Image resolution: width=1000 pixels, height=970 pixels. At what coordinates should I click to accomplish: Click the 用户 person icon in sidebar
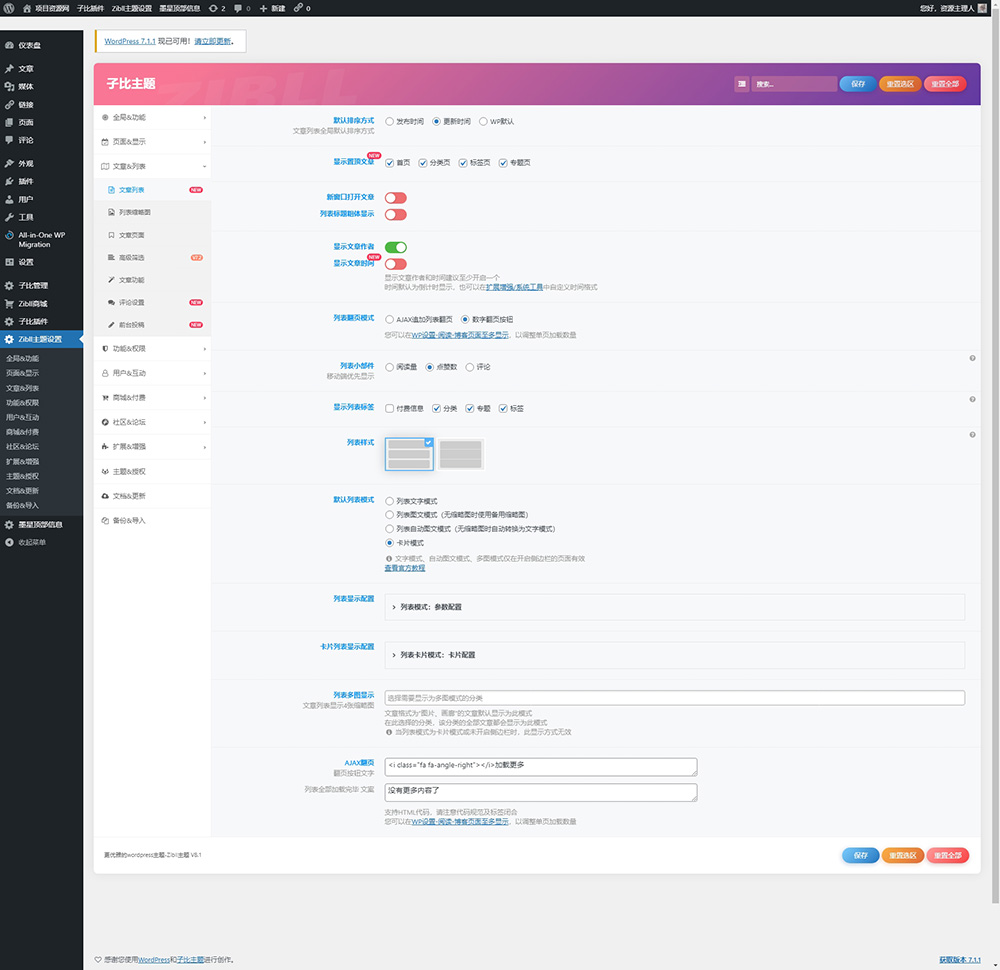[x=9, y=199]
